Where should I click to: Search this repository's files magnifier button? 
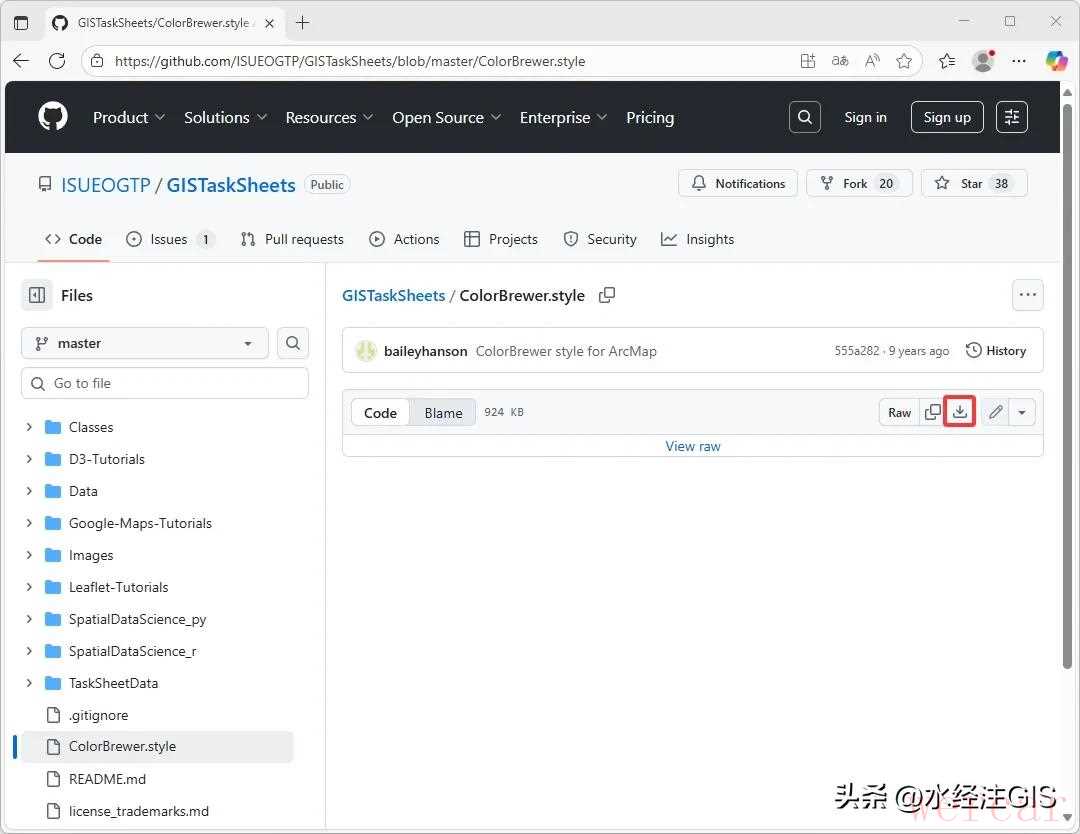292,343
